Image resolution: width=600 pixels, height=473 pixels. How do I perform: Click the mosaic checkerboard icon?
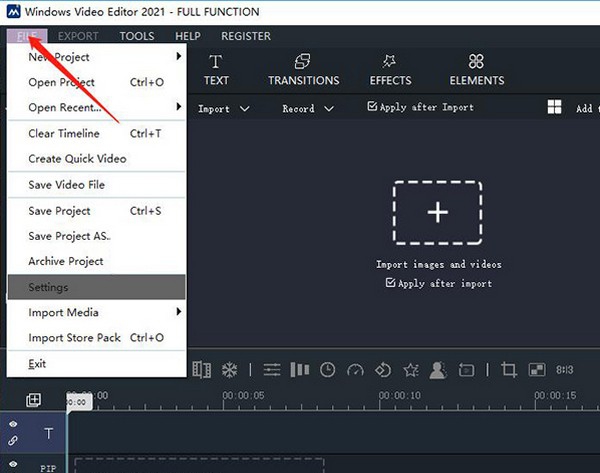pyautogui.click(x=537, y=370)
